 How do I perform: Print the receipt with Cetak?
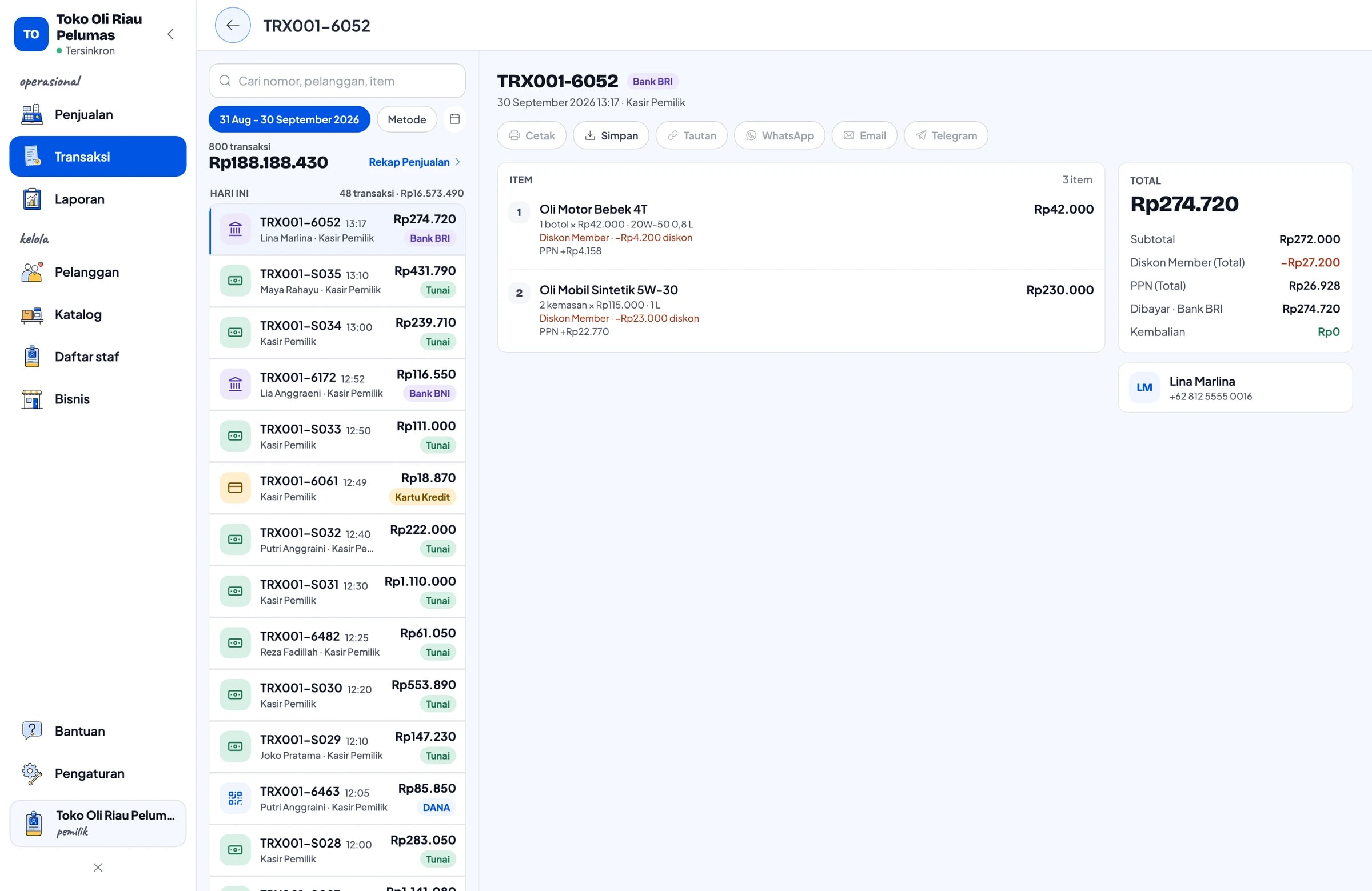click(532, 135)
